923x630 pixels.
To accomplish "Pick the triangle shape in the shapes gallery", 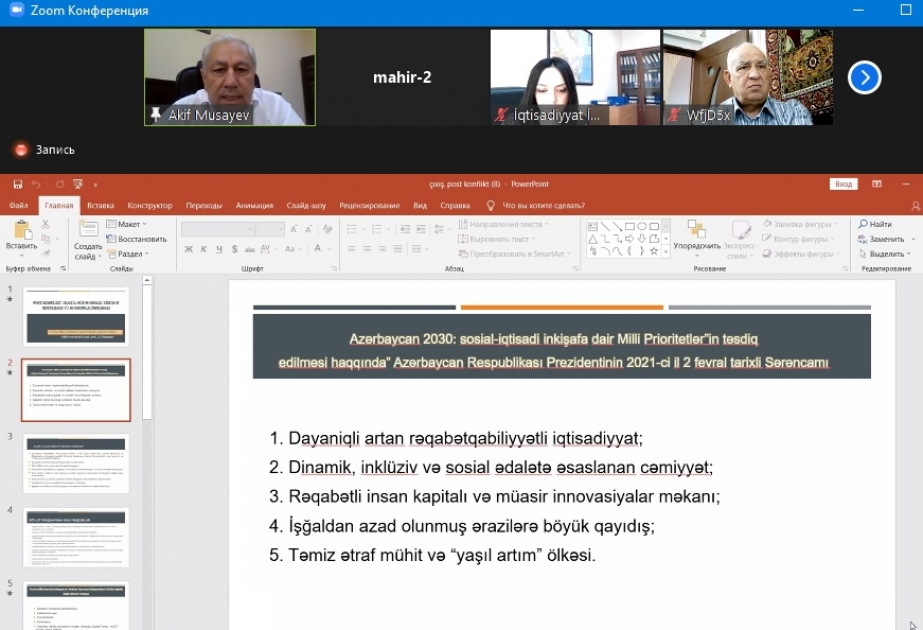I will 593,238.
